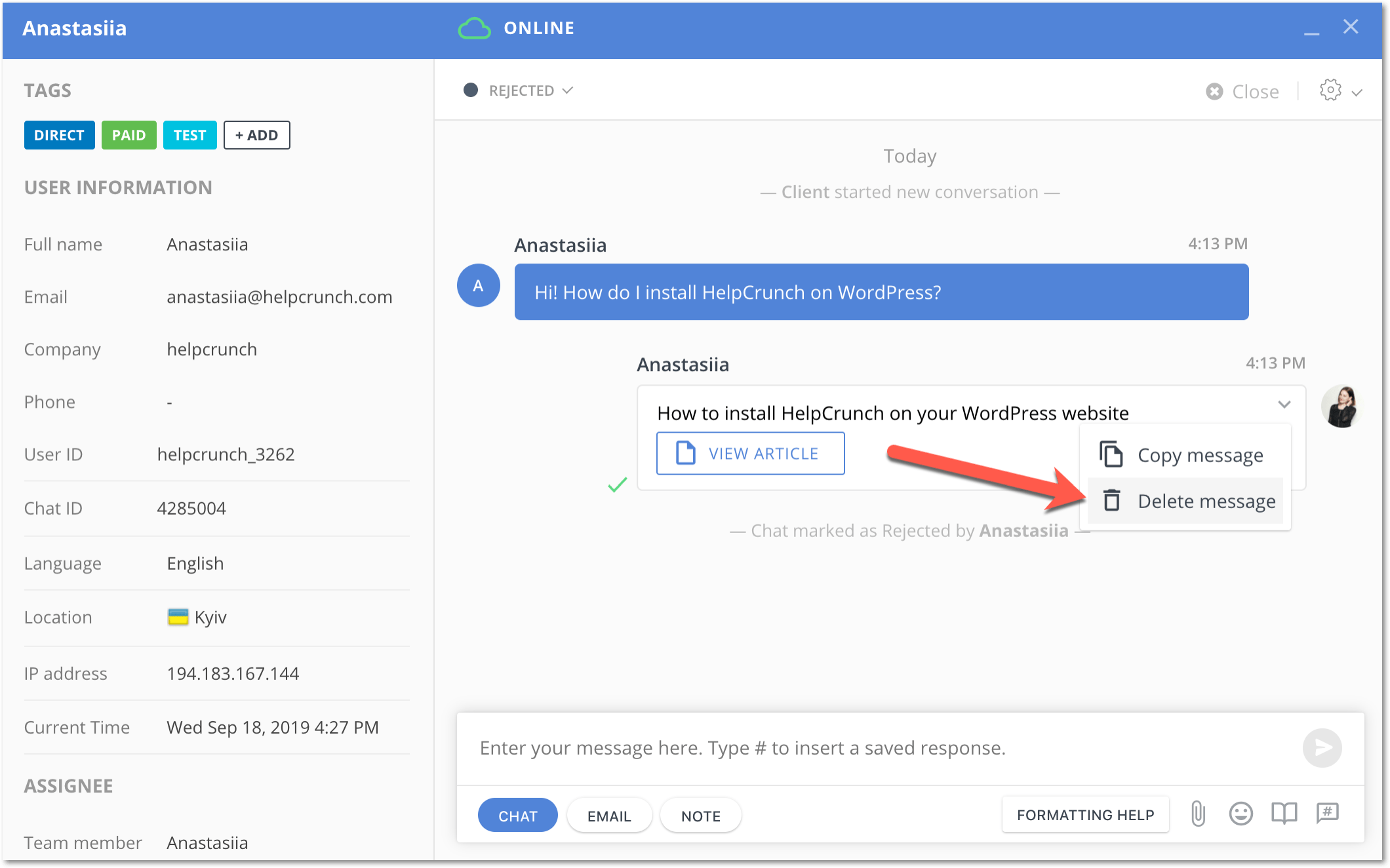The width and height of the screenshot is (1390, 868).
Task: Click the Chat ID 4285004
Action: [191, 508]
